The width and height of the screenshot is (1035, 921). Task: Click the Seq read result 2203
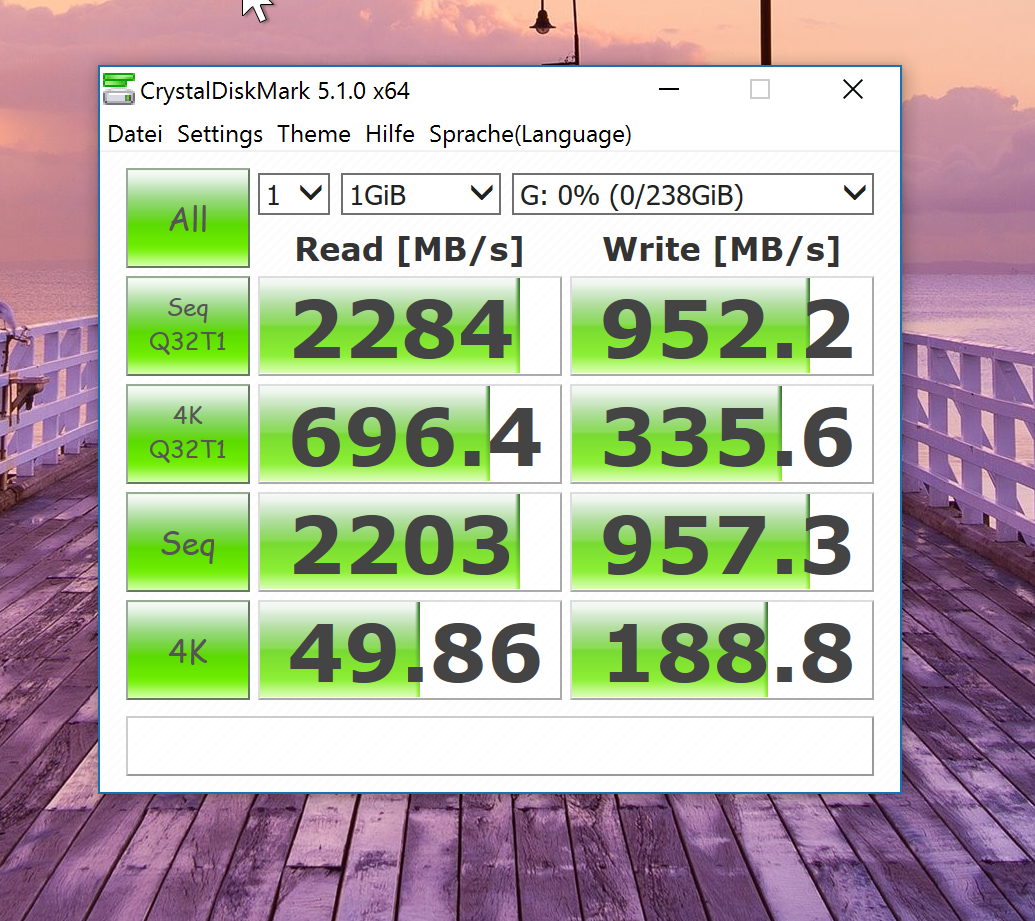(410, 542)
